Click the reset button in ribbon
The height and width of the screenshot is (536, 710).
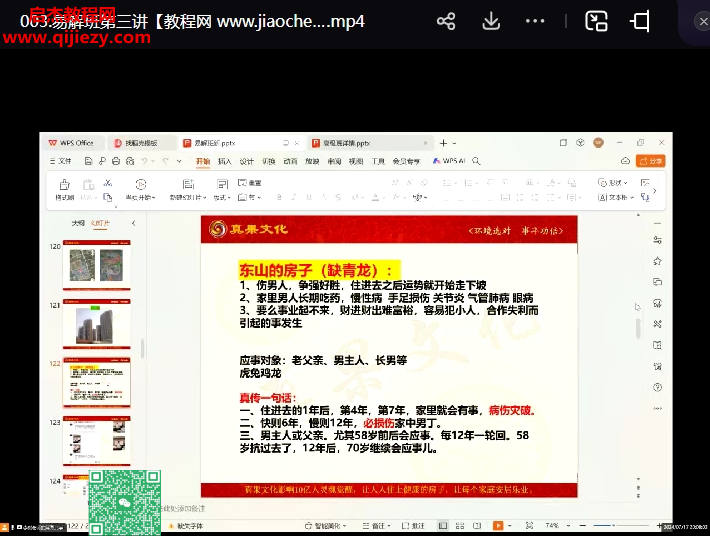(250, 183)
